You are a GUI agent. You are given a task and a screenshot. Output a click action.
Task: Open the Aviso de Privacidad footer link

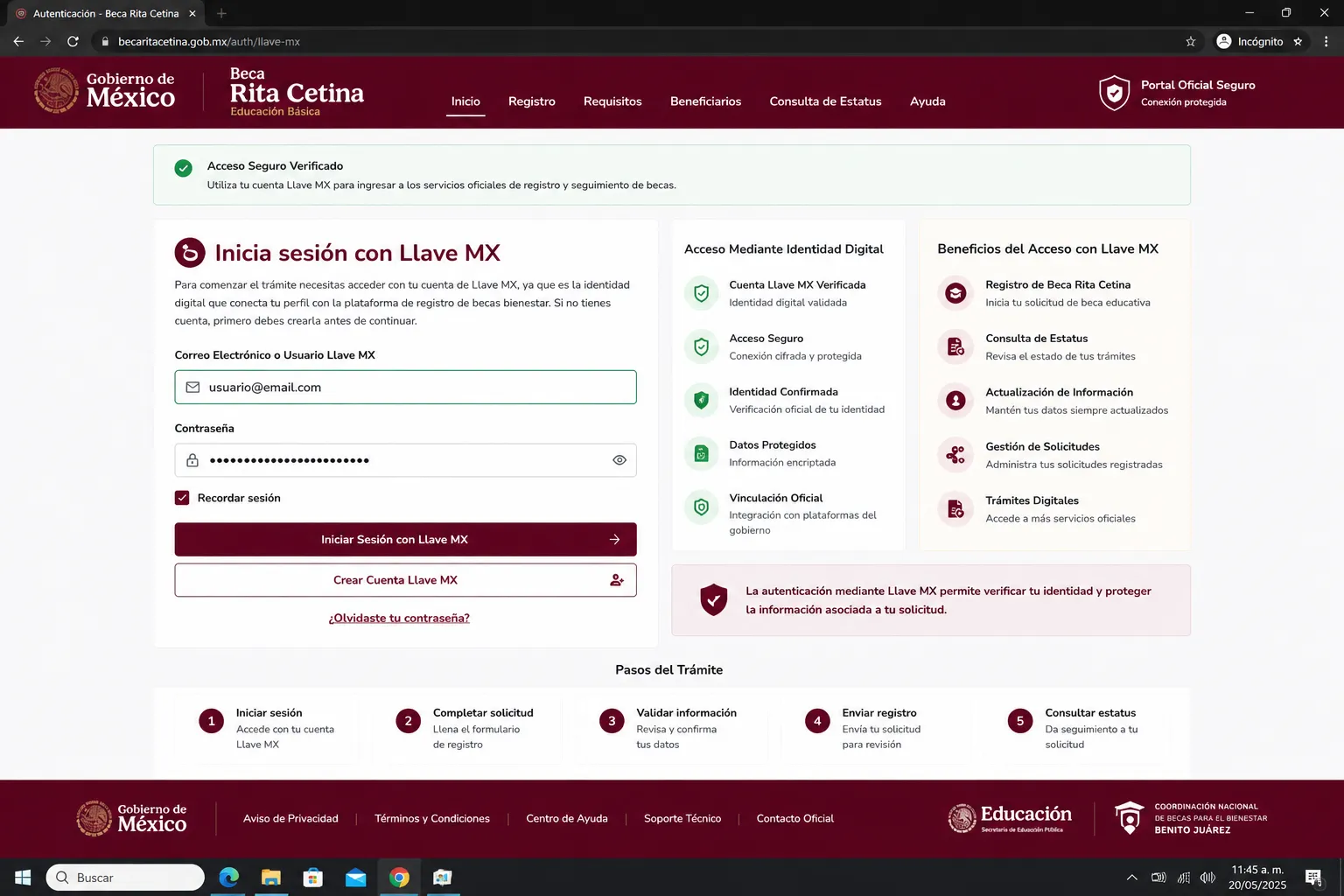(290, 819)
